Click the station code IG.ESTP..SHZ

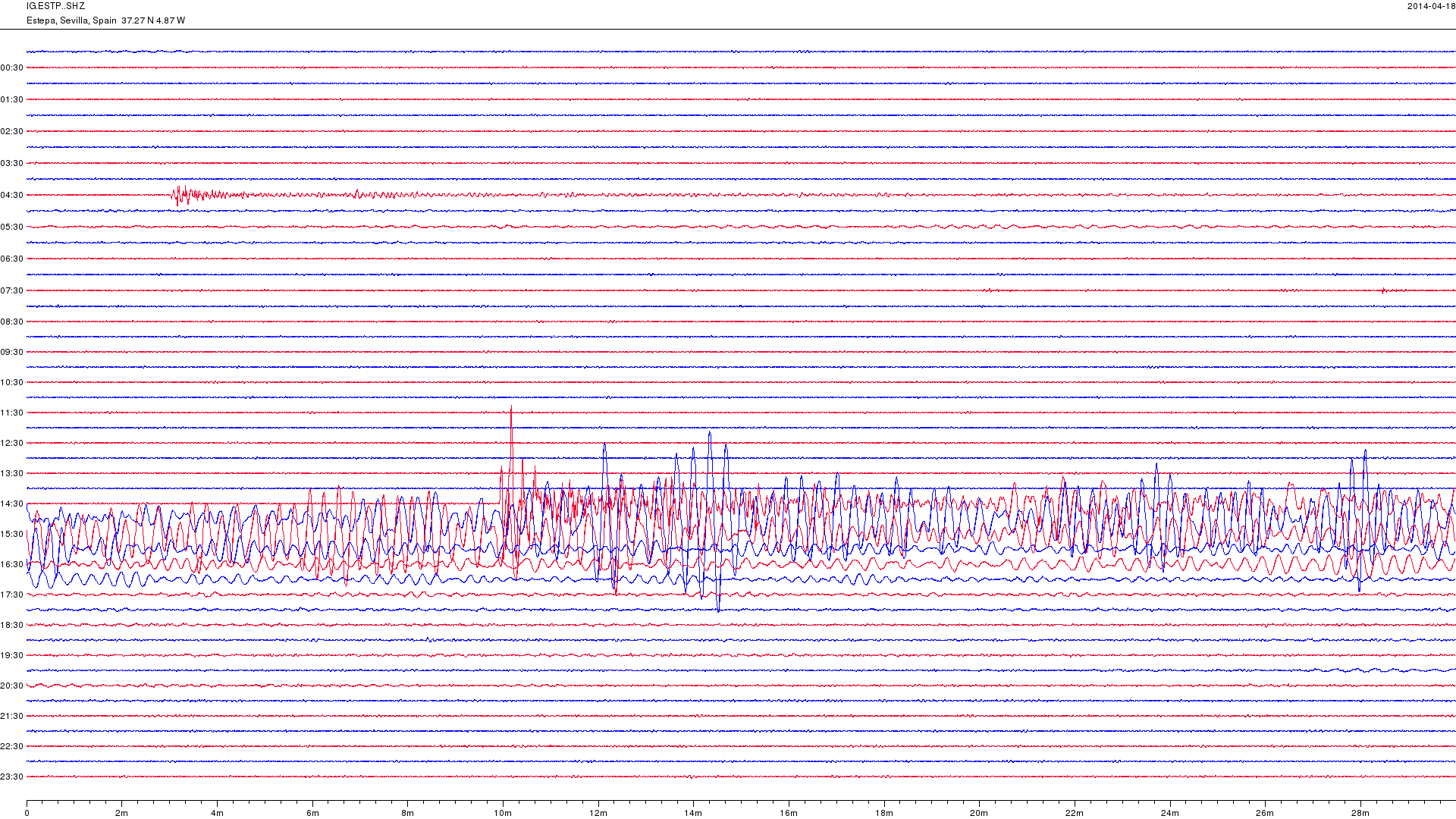[x=55, y=6]
